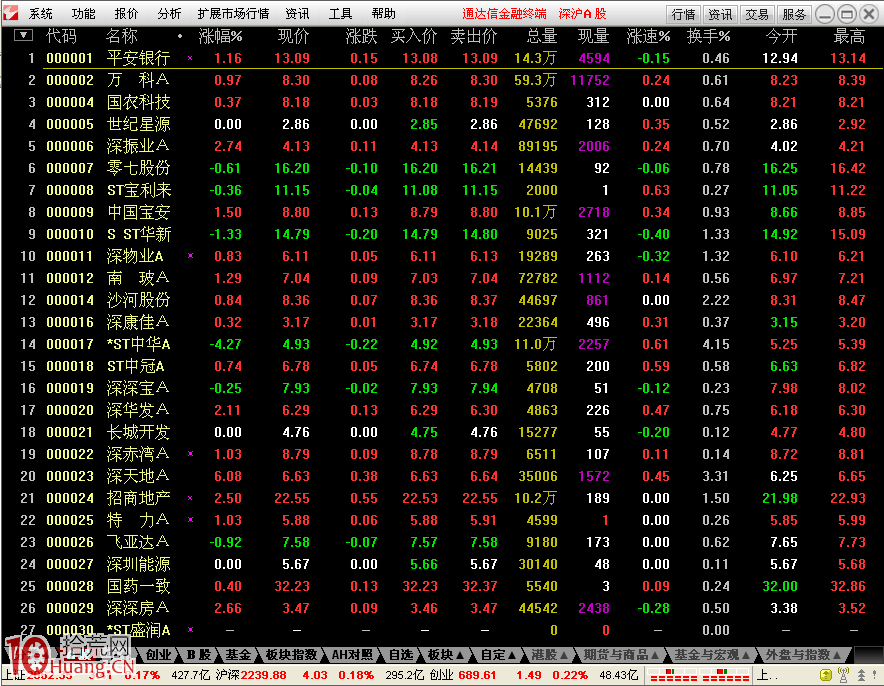Screen dimensions: 884x686
Task: Switch to the 板块指数 tab
Action: [291, 655]
